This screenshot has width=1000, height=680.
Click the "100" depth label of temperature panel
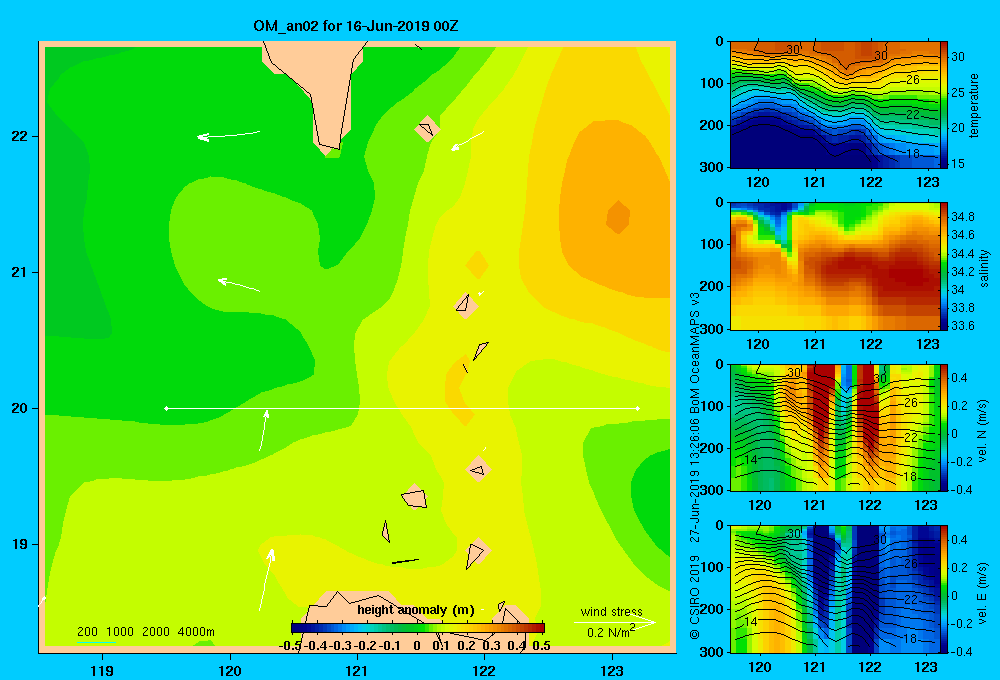click(x=713, y=83)
